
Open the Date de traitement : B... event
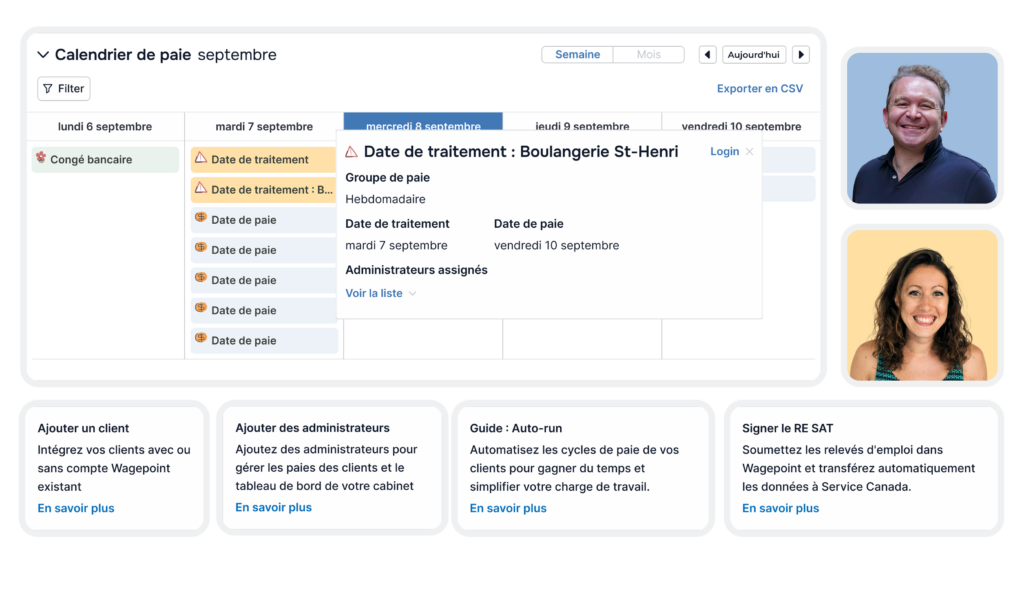tap(263, 189)
